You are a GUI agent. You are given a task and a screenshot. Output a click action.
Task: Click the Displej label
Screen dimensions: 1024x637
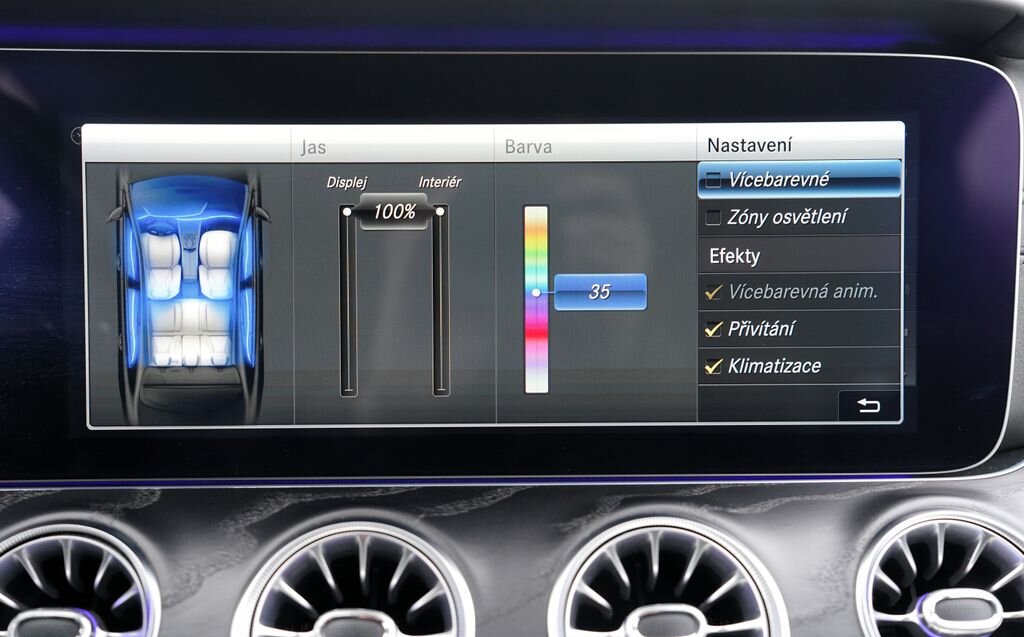tap(347, 183)
